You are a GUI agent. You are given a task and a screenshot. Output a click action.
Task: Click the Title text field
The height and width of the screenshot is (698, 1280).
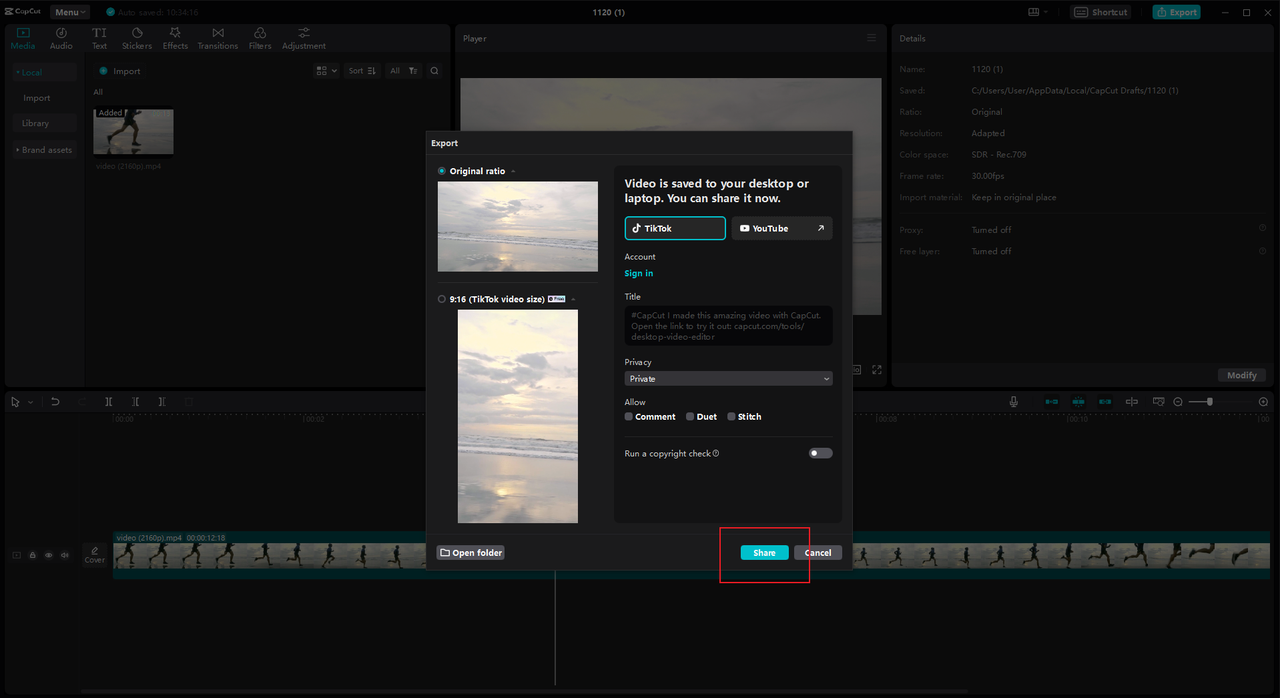pyautogui.click(x=728, y=325)
